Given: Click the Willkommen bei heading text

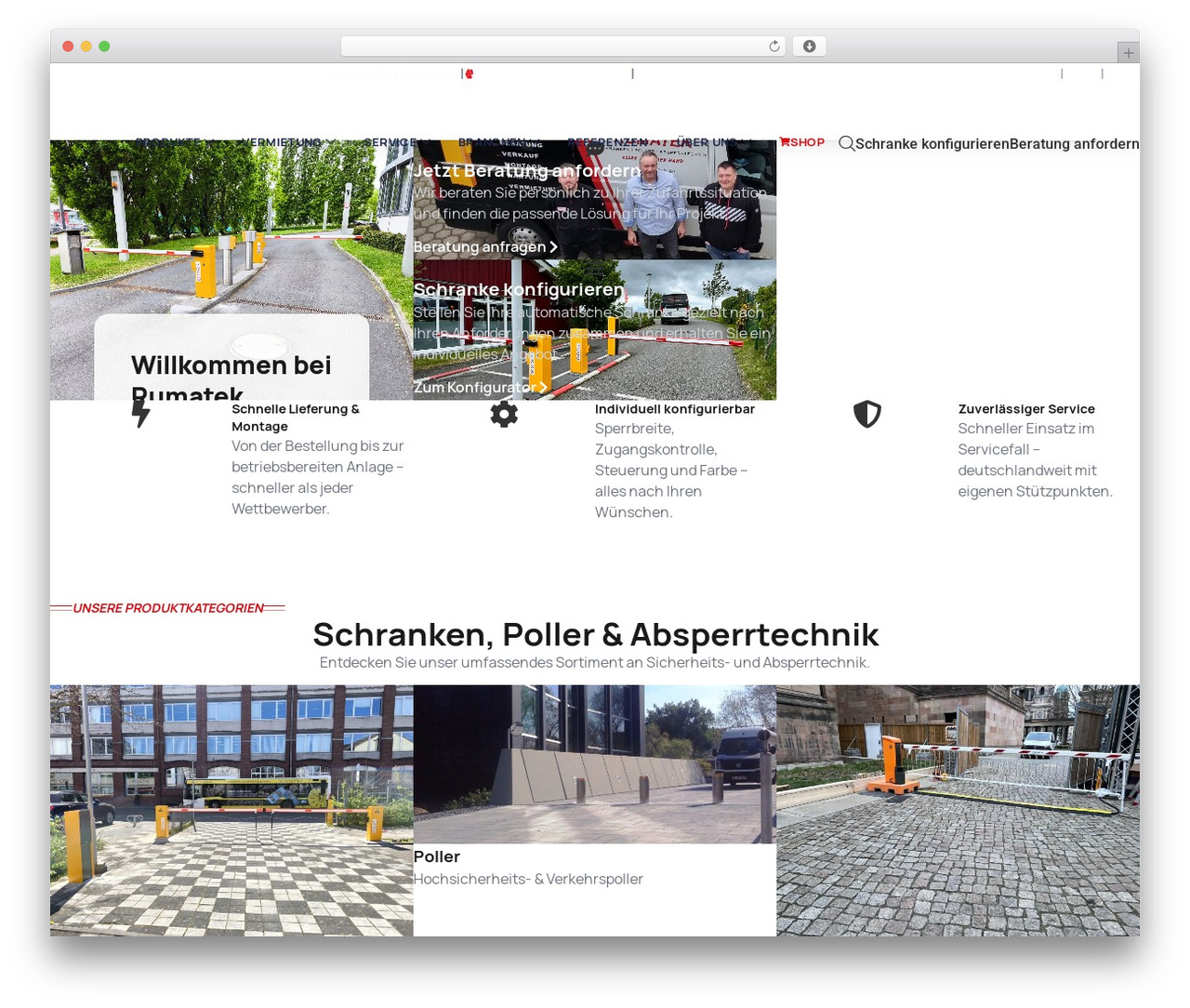Looking at the screenshot, I should click(231, 365).
